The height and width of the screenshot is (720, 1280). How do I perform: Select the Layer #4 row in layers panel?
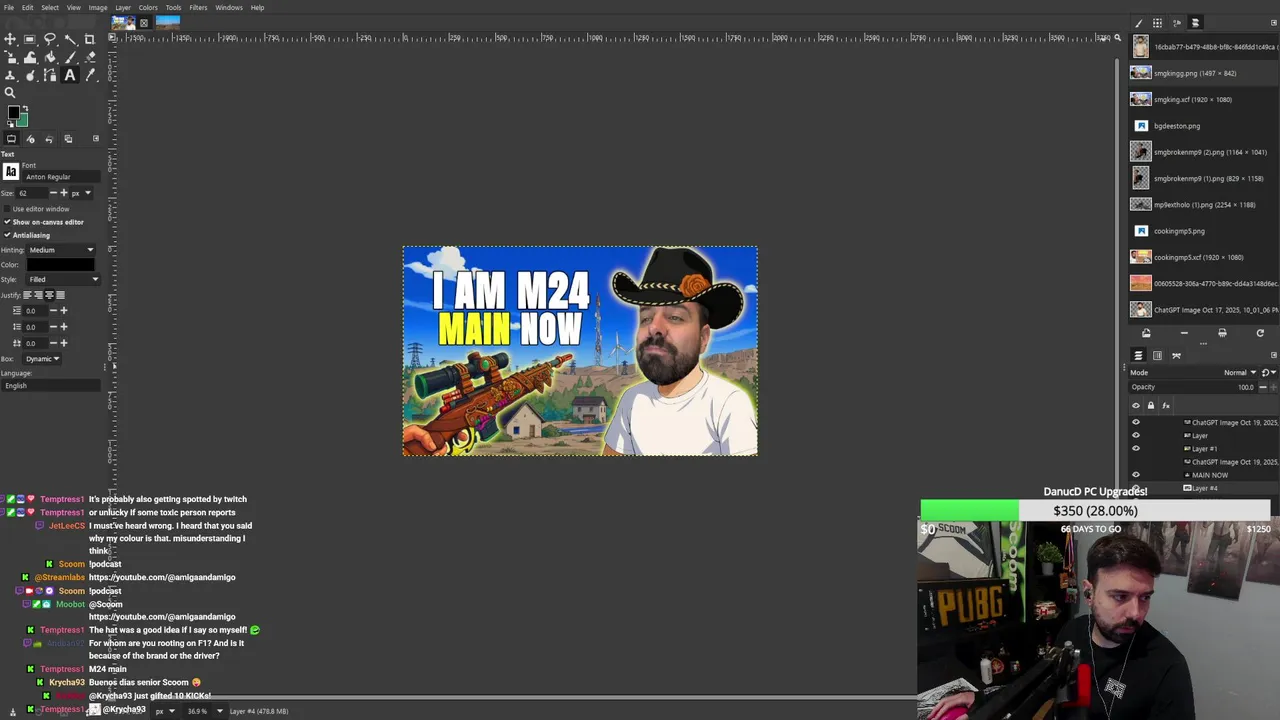click(1204, 488)
